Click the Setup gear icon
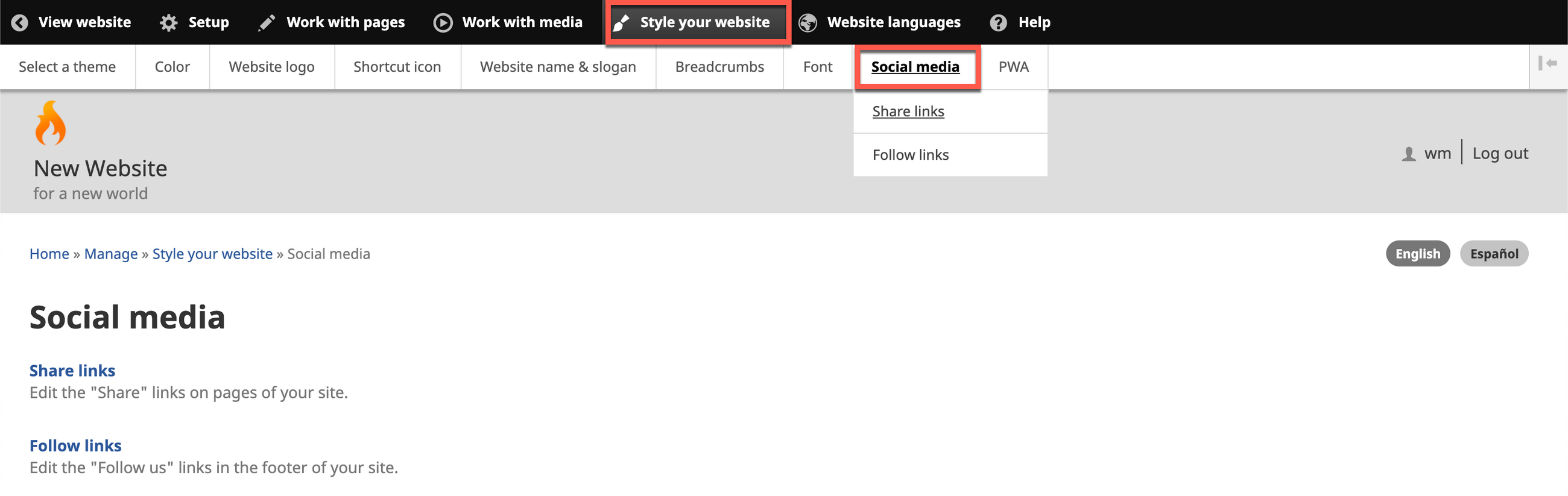 [x=169, y=22]
